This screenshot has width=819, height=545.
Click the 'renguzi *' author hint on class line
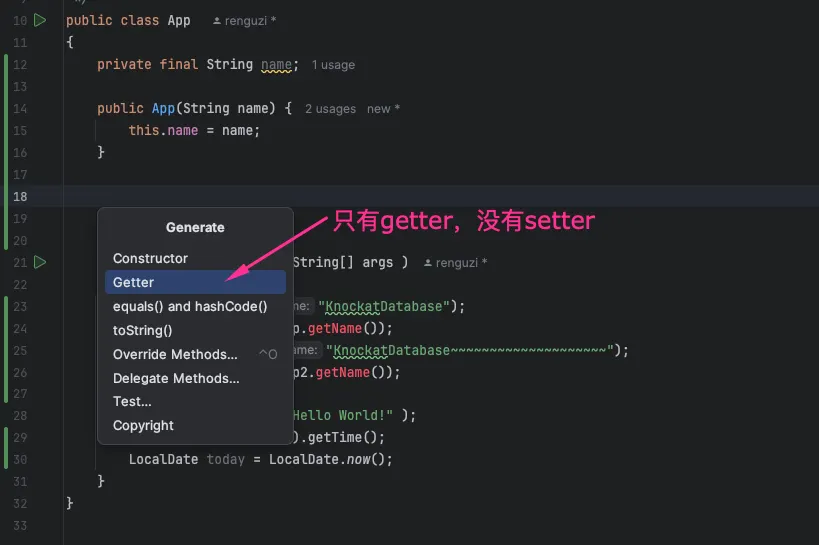pyautogui.click(x=250, y=21)
